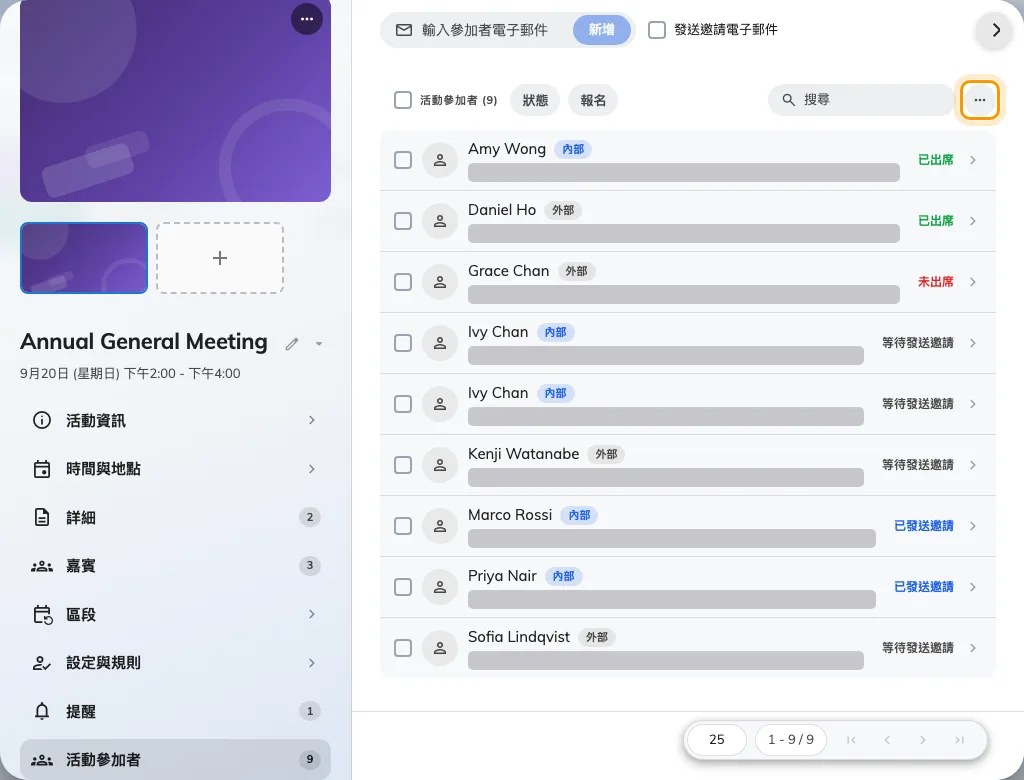Viewport: 1024px width, 780px height.
Task: Click the 新增 button
Action: click(601, 30)
